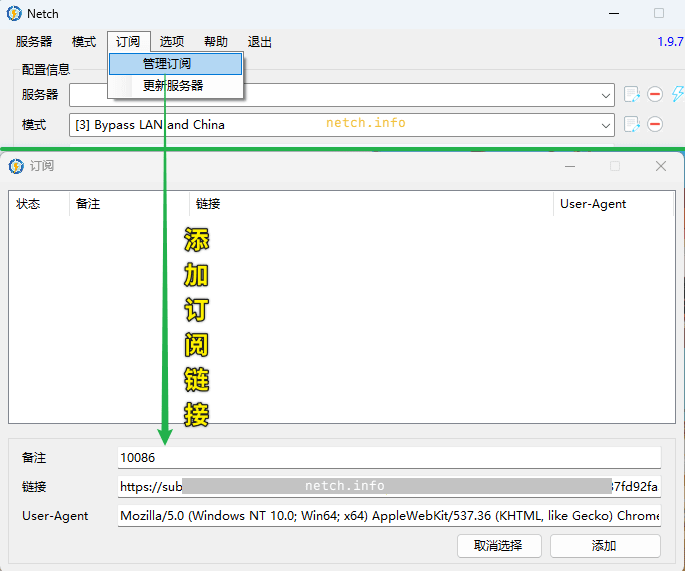Screen dimensions: 685x571
Task: Click the subscription dialog title icon
Action: coord(16,166)
